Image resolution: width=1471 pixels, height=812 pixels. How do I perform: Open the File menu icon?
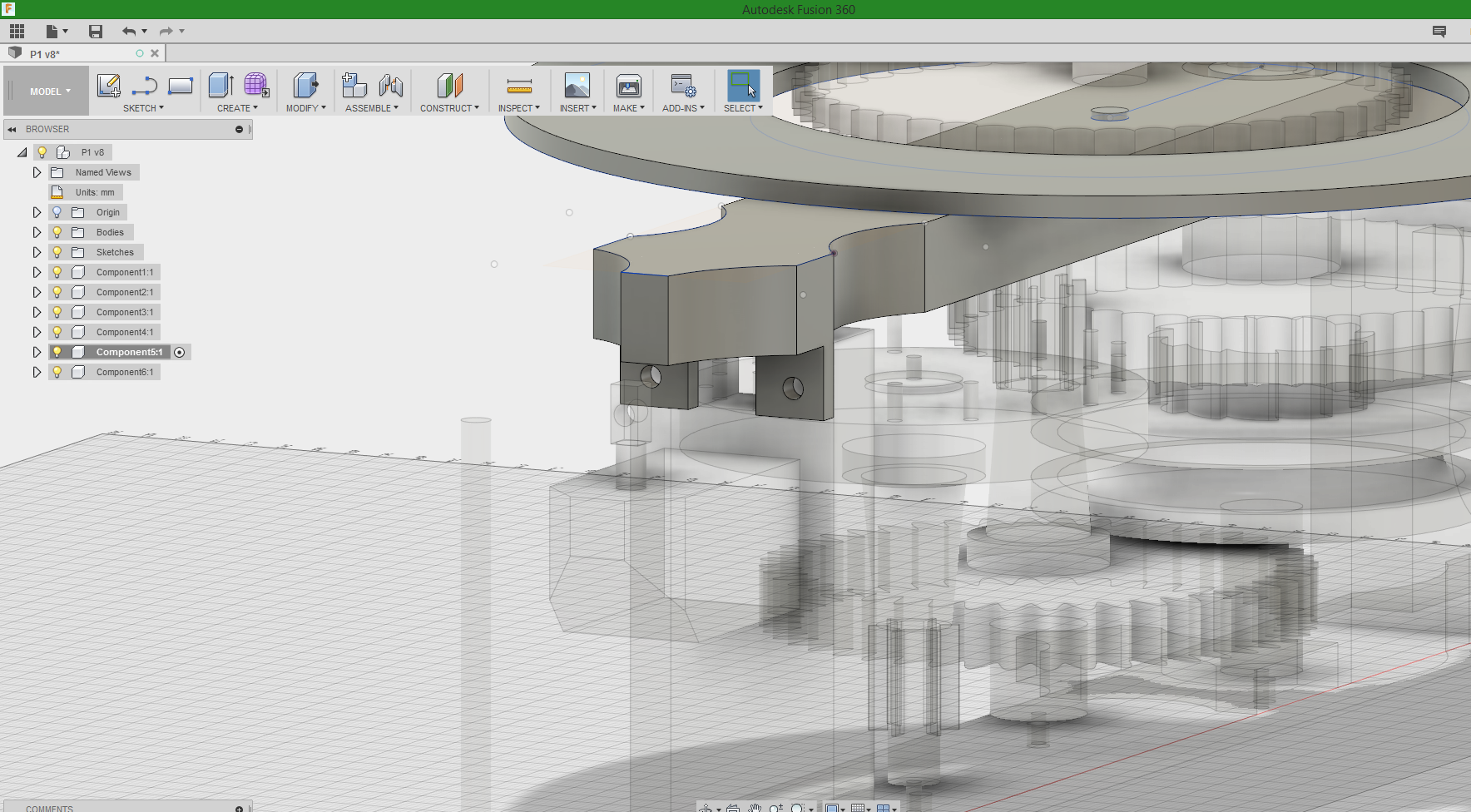[x=52, y=32]
